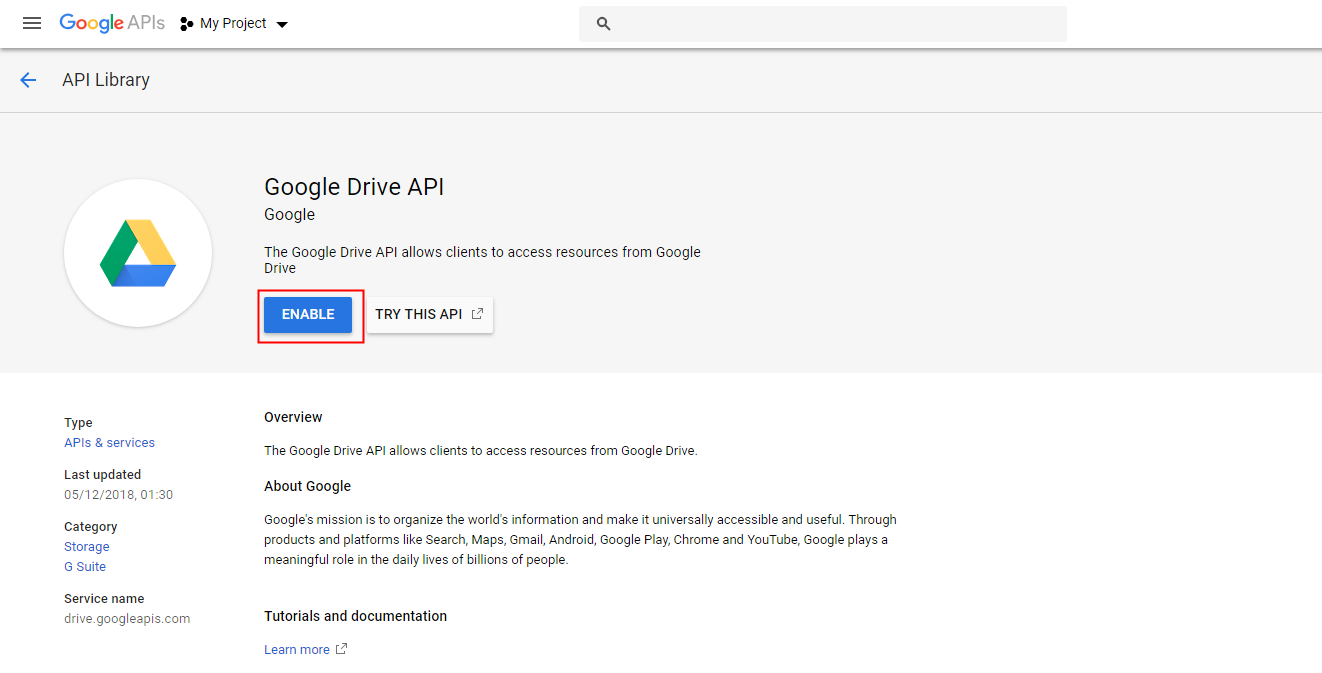Image resolution: width=1322 pixels, height=673 pixels.
Task: Click the Overview heading
Action: [x=293, y=417]
